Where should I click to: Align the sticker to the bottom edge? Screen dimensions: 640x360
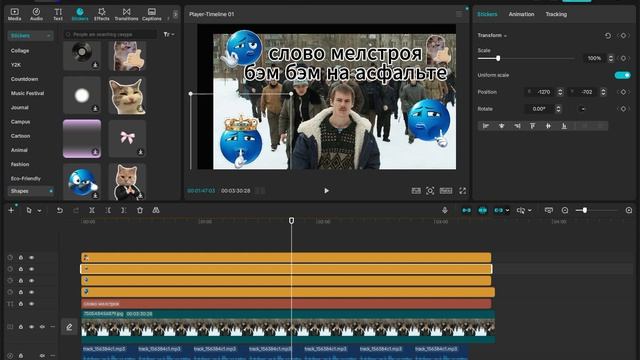click(x=564, y=126)
